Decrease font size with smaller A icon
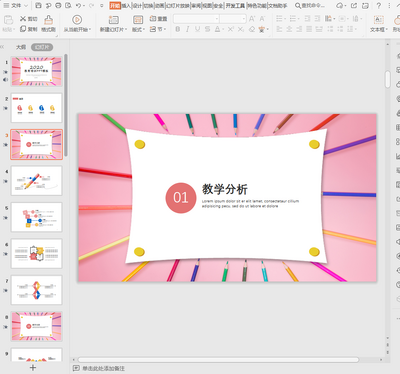 pyautogui.click(x=262, y=19)
